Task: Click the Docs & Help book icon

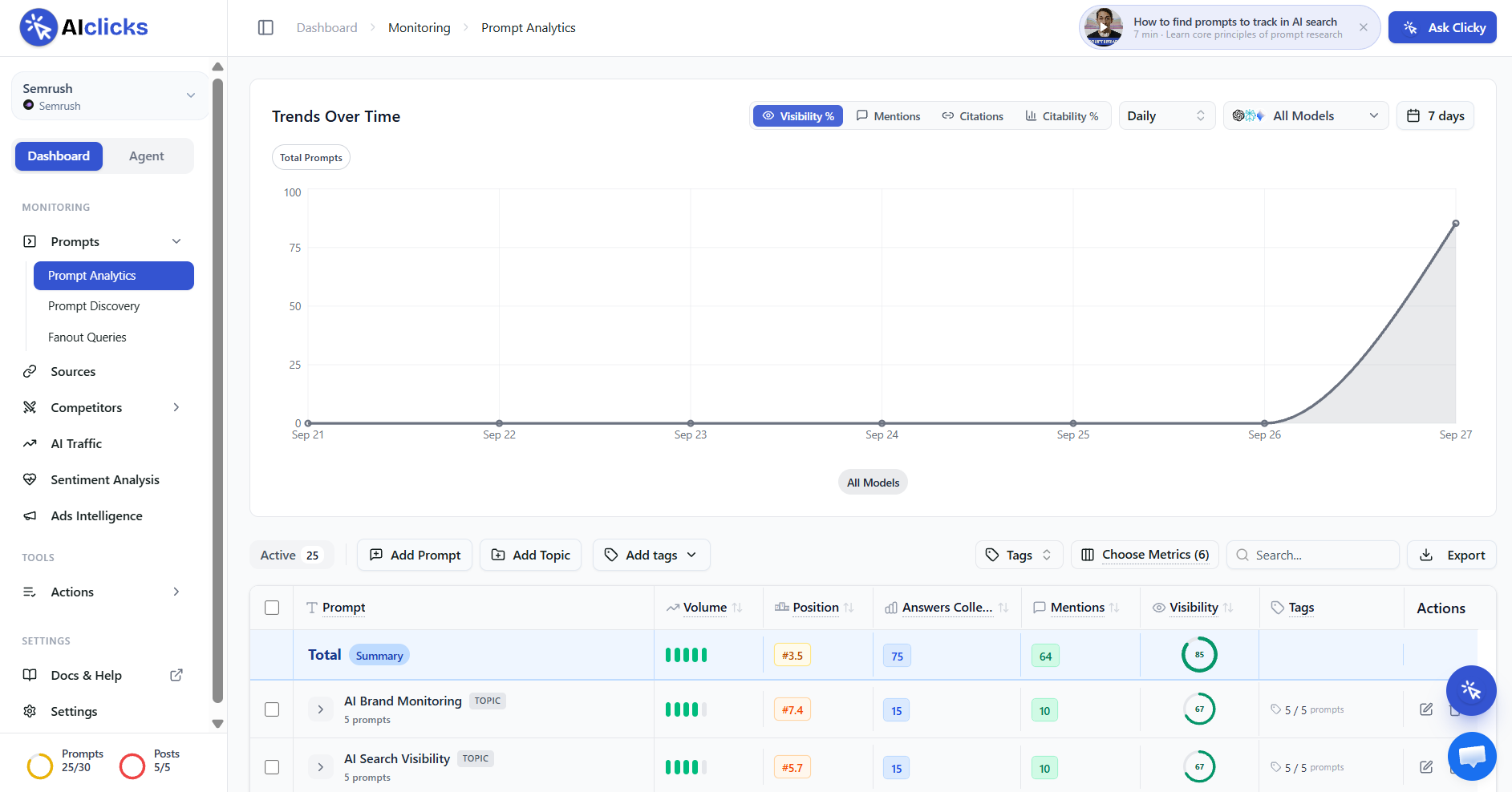Action: click(x=30, y=675)
